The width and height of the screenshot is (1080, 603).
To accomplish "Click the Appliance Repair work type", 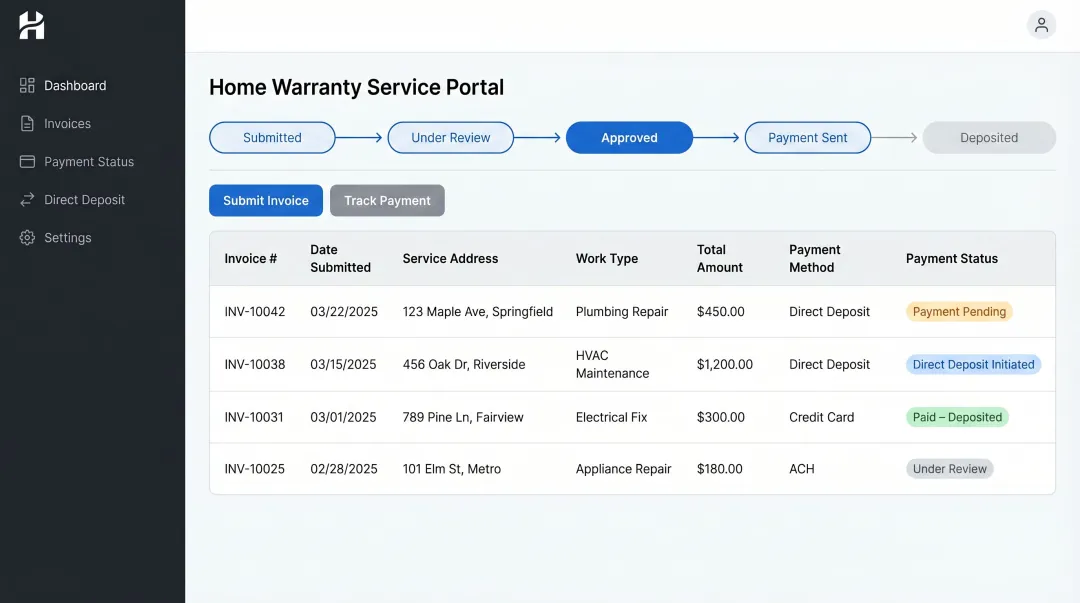I will (x=623, y=469).
